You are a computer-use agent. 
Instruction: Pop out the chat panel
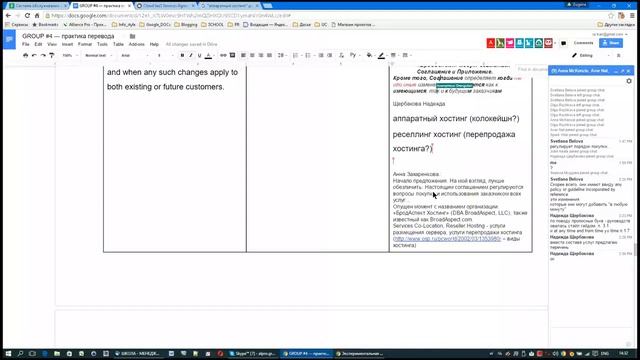(x=623, y=71)
